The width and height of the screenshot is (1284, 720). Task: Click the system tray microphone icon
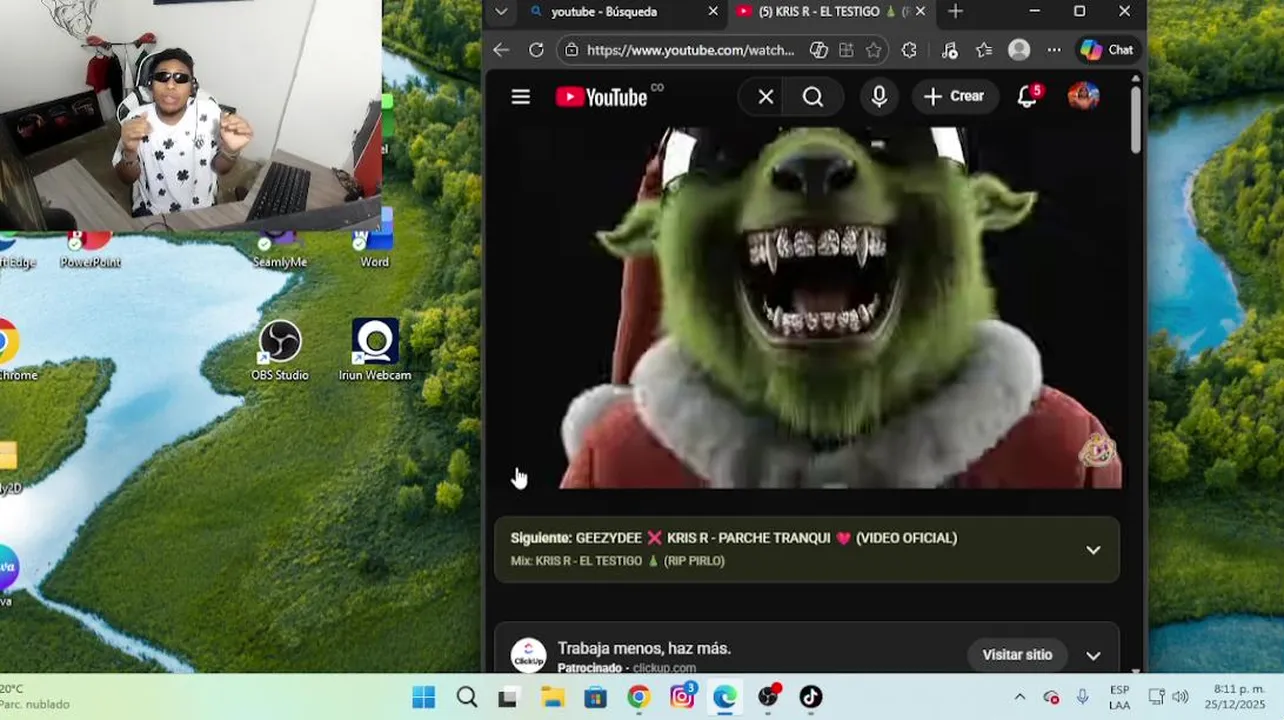pos(1082,697)
